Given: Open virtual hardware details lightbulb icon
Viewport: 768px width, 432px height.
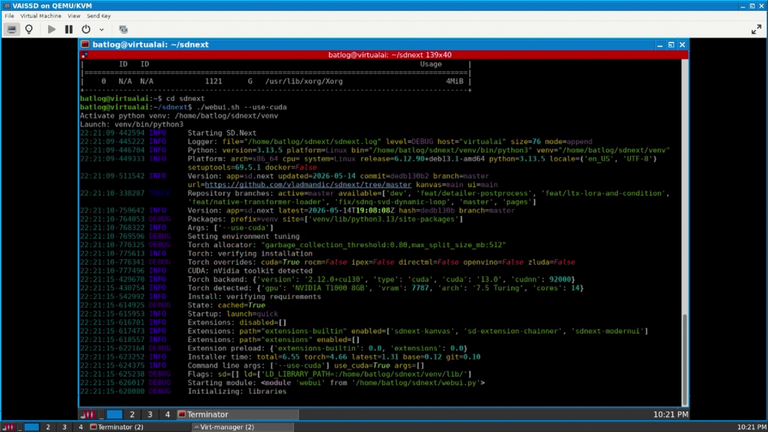Looking at the screenshot, I should click(x=29, y=29).
